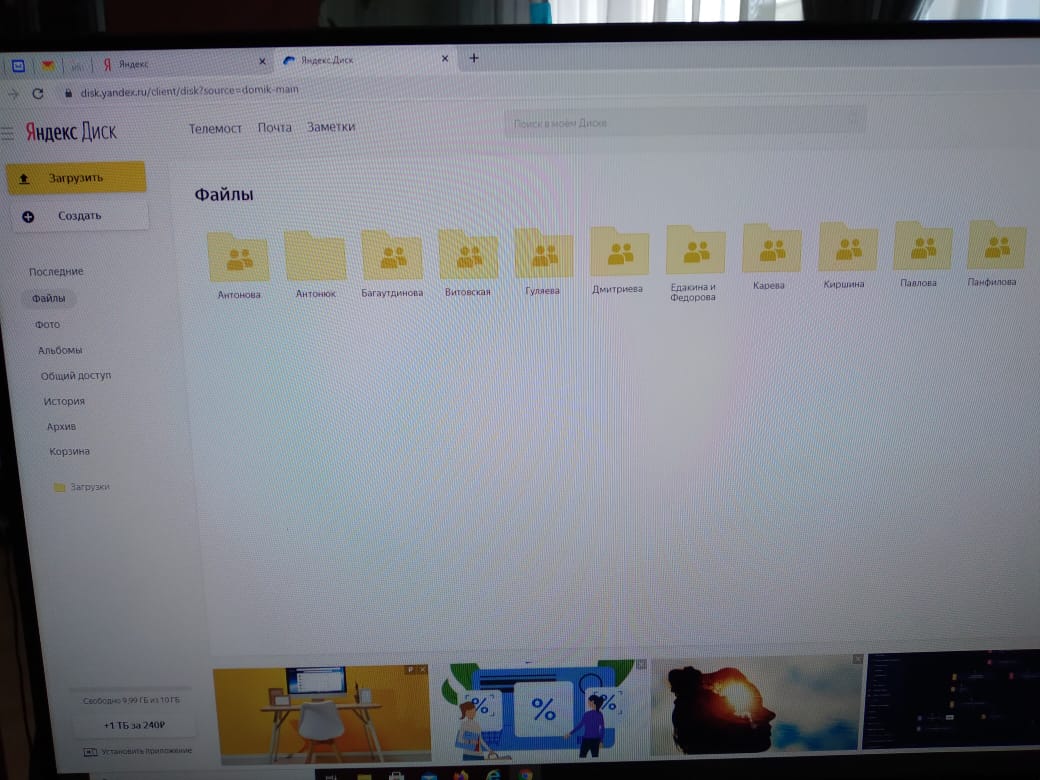Viewport: 1040px width, 780px height.
Task: Open the Багаутдинова shared folder
Action: click(x=391, y=257)
